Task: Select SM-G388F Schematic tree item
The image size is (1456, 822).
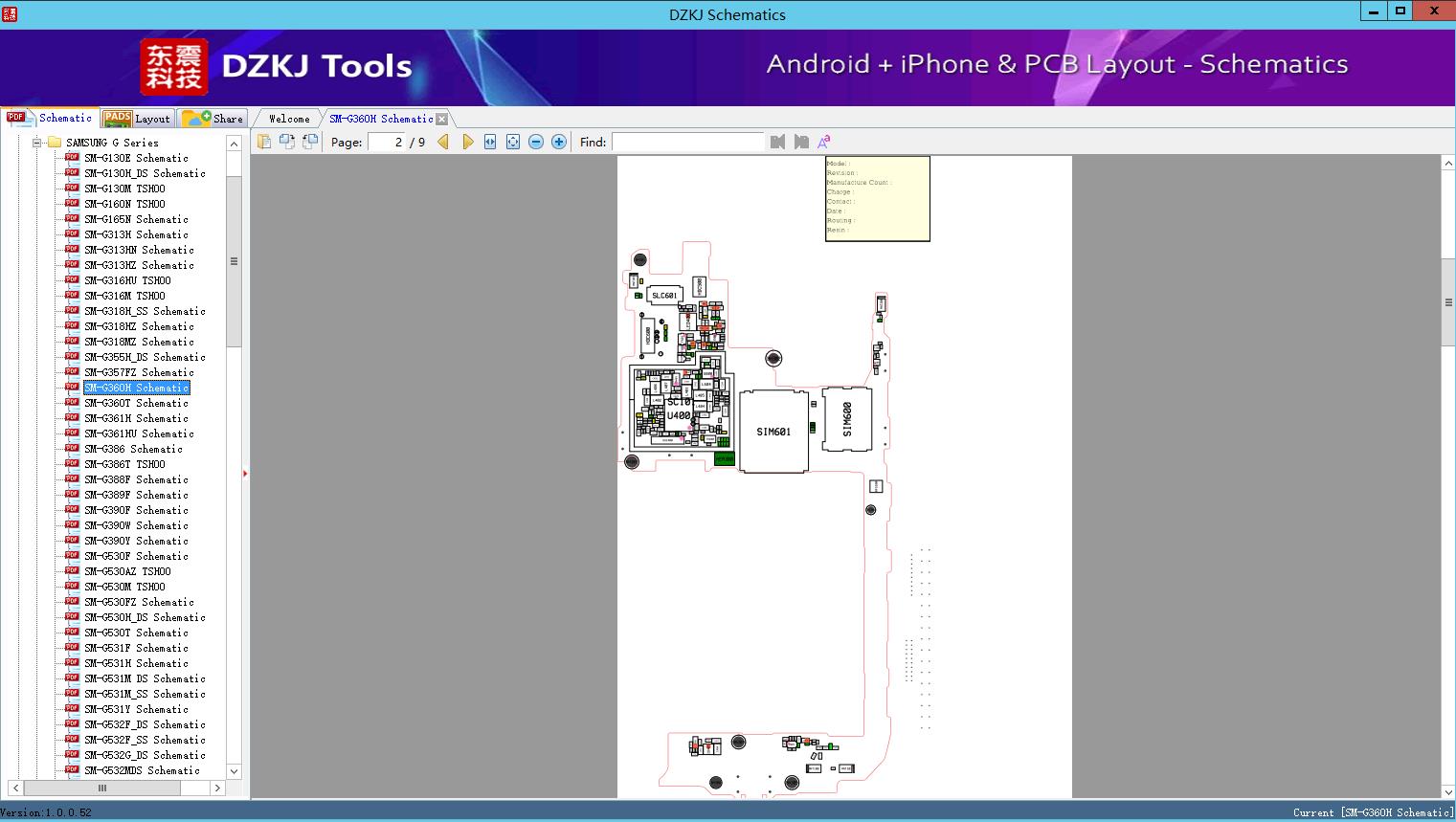Action: point(136,479)
